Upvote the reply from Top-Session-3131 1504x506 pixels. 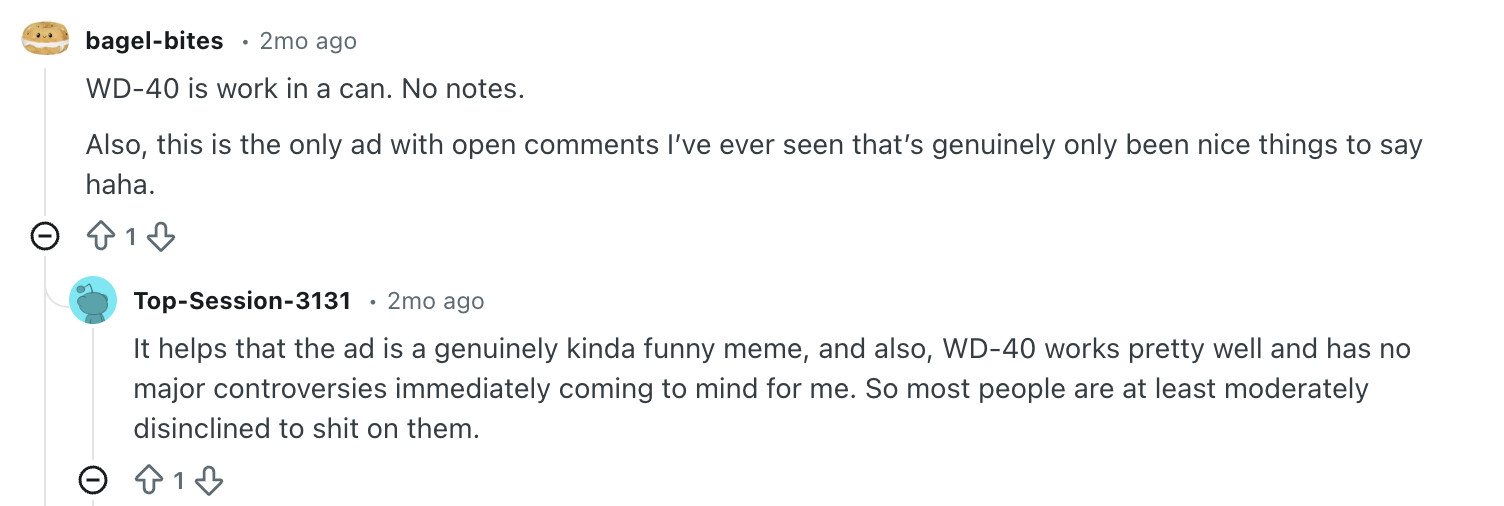pyautogui.click(x=150, y=481)
